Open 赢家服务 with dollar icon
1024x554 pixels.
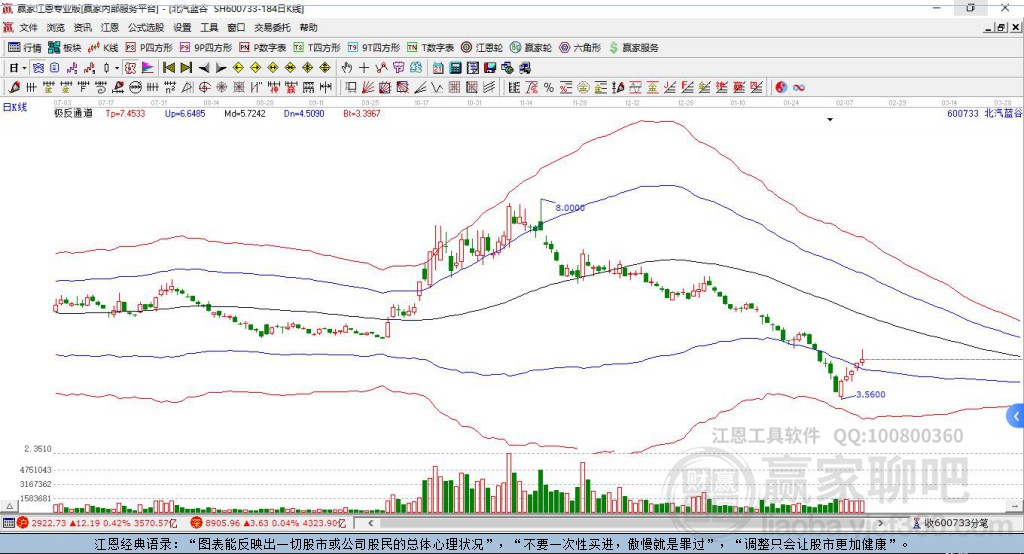633,48
